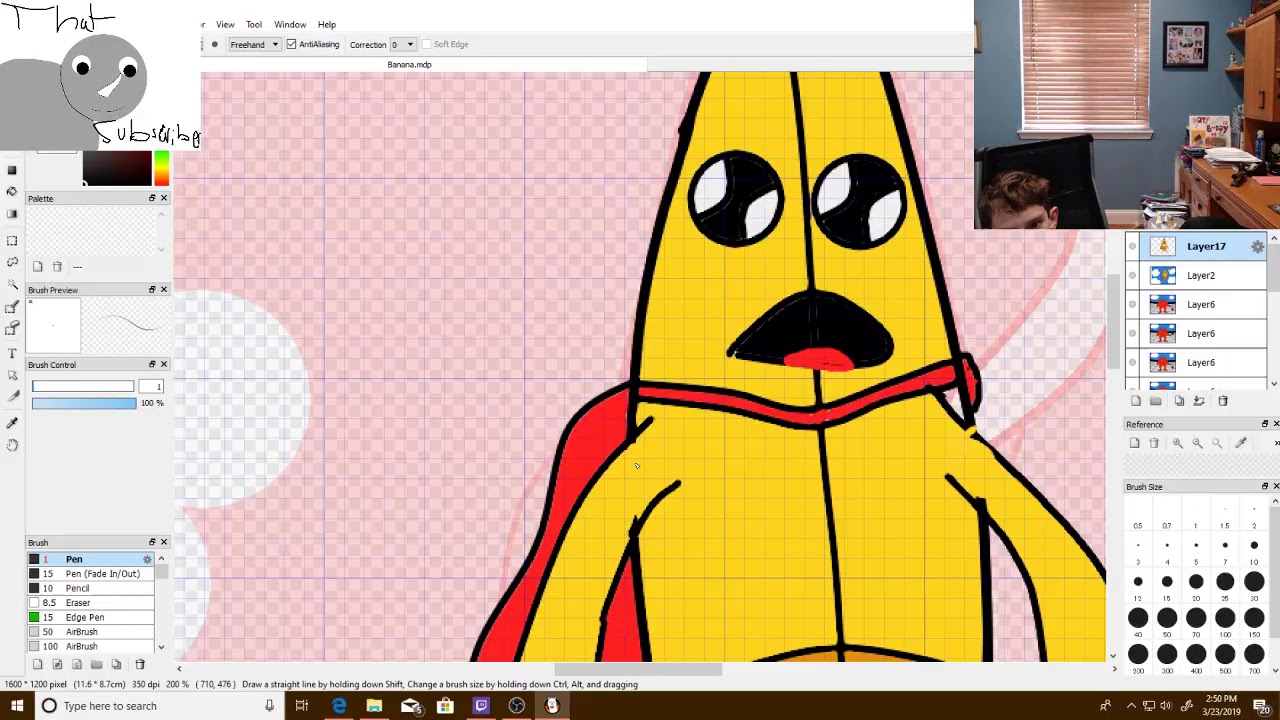Pick color with Reference panel eyedropper
Image resolution: width=1280 pixels, height=720 pixels.
point(1241,443)
